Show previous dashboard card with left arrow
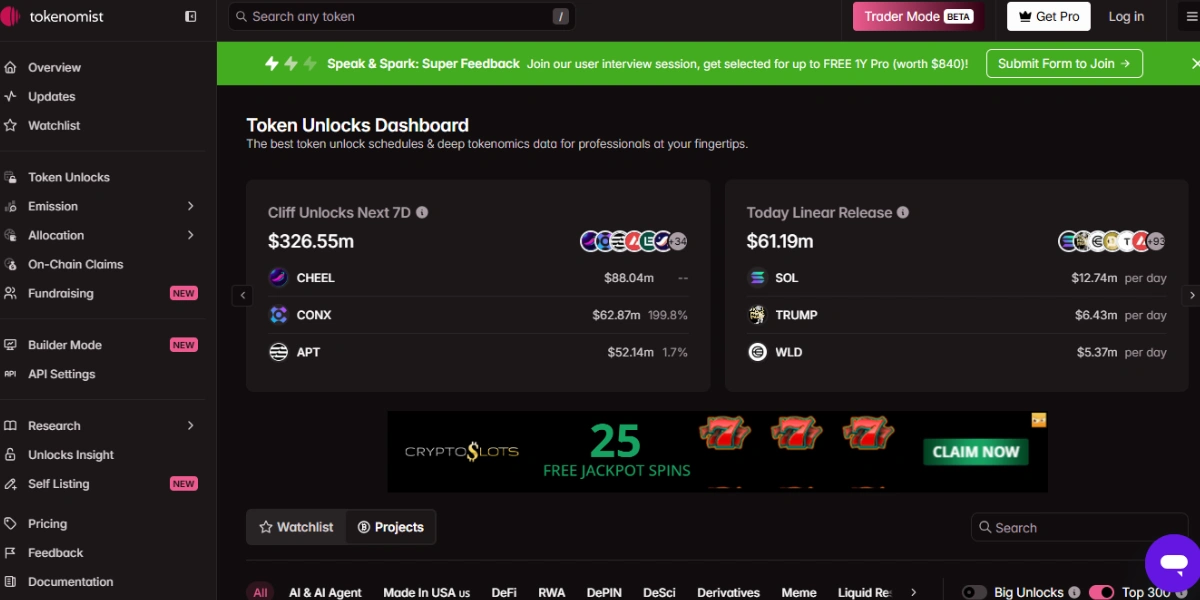This screenshot has height=600, width=1200. [x=242, y=295]
